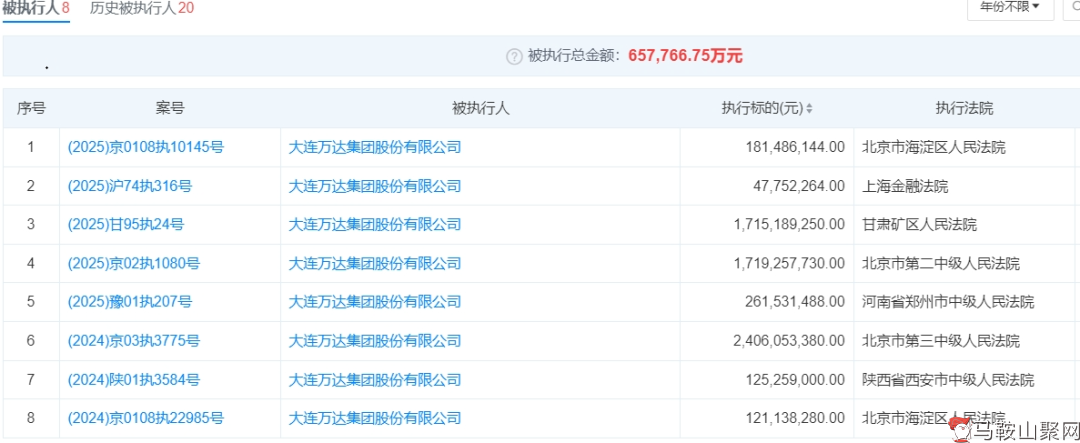
Task: Click court 北京市第三中级人民法院
Action: (941, 341)
